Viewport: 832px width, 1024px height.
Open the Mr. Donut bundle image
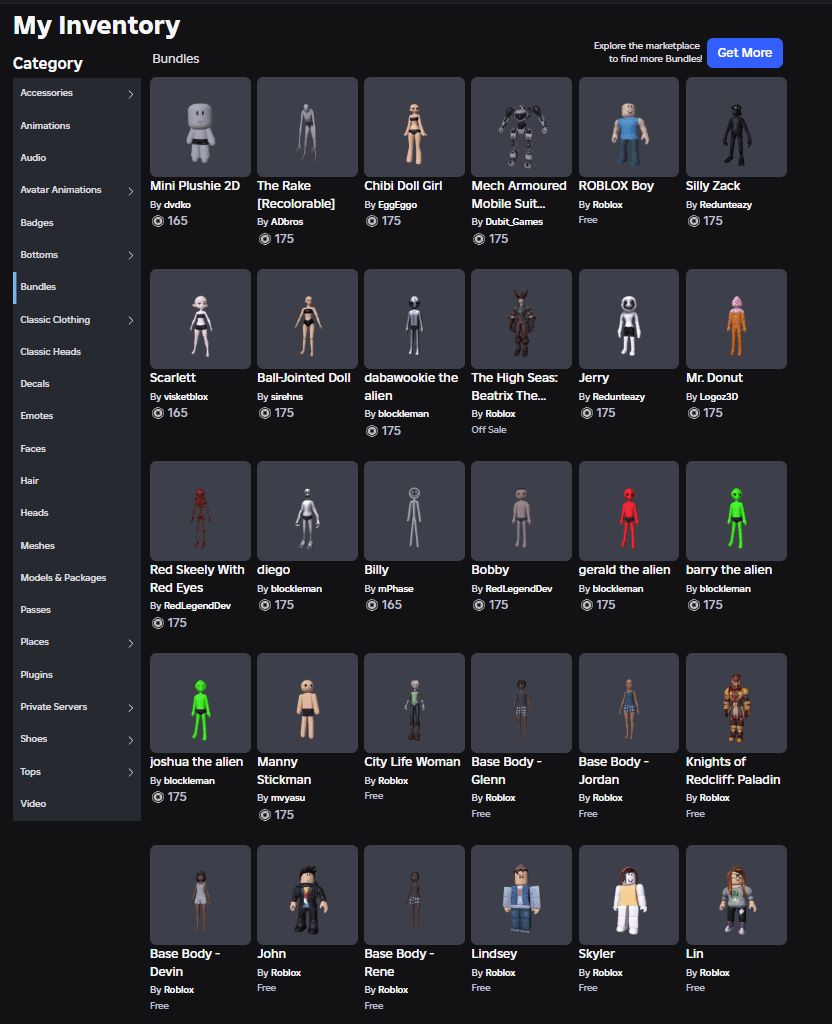[736, 319]
